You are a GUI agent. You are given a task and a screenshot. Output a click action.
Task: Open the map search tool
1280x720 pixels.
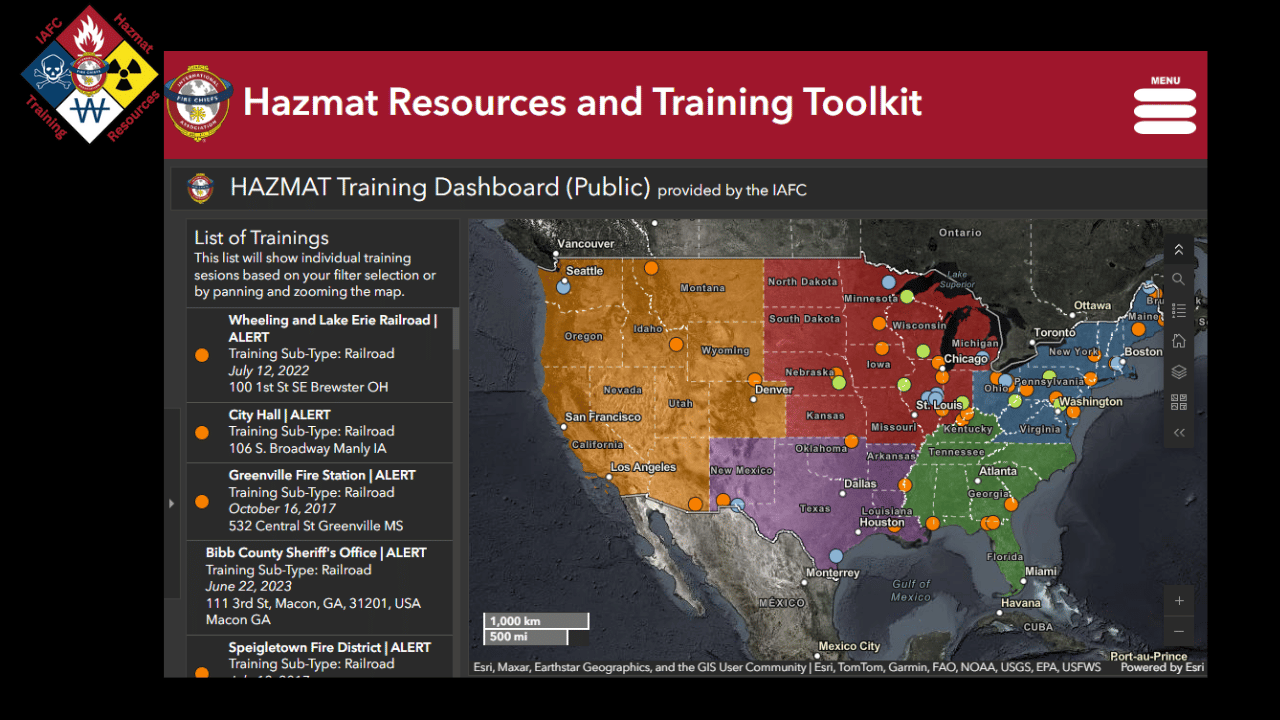point(1179,280)
